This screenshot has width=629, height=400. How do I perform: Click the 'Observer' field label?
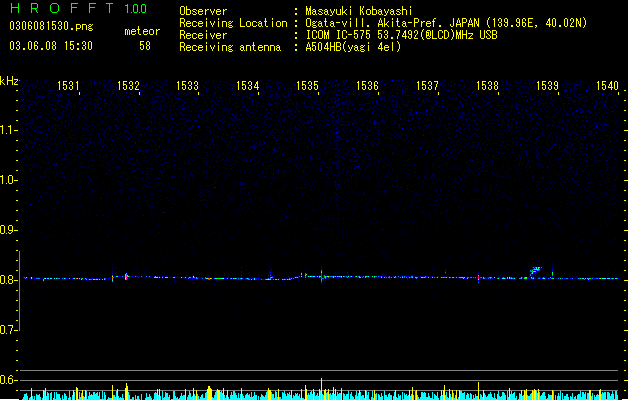203,11
